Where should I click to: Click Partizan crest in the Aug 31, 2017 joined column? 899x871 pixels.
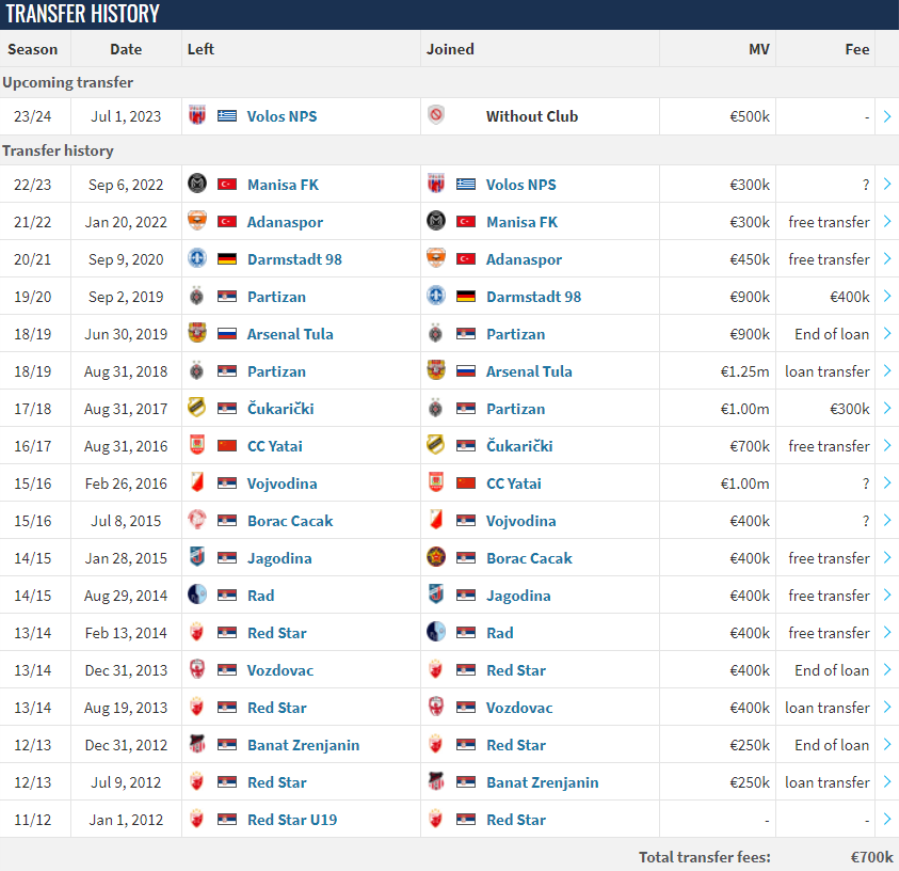pyautogui.click(x=436, y=408)
